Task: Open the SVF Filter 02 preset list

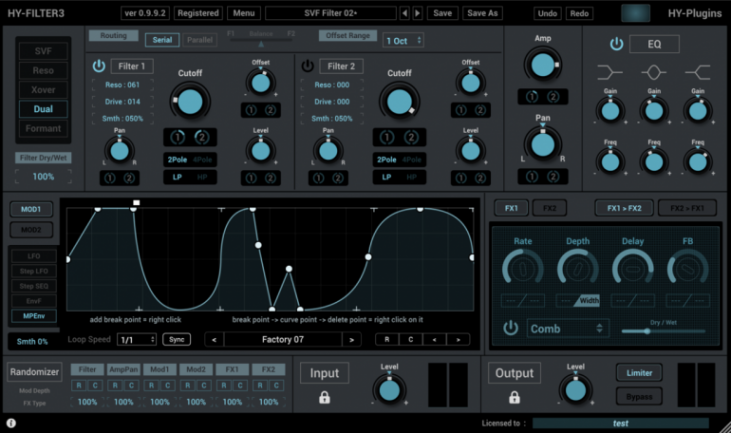Action: point(331,13)
